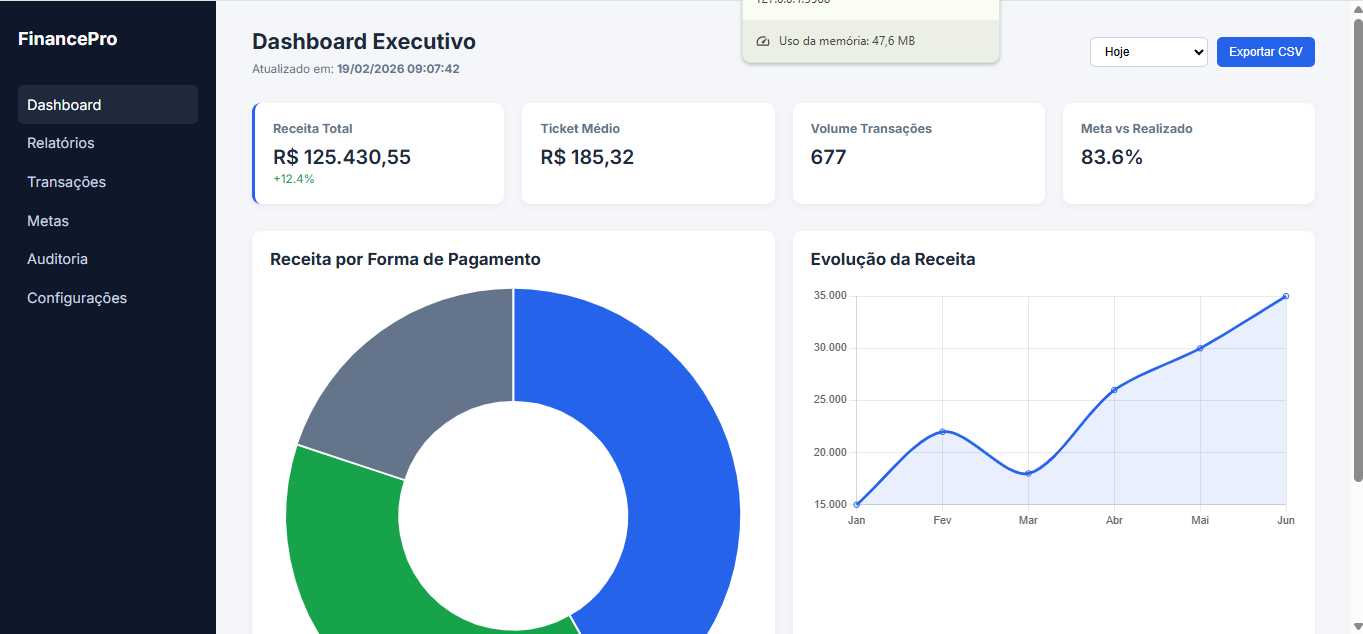Open the Metas page
Viewport: 1363px width, 634px height.
tap(48, 221)
